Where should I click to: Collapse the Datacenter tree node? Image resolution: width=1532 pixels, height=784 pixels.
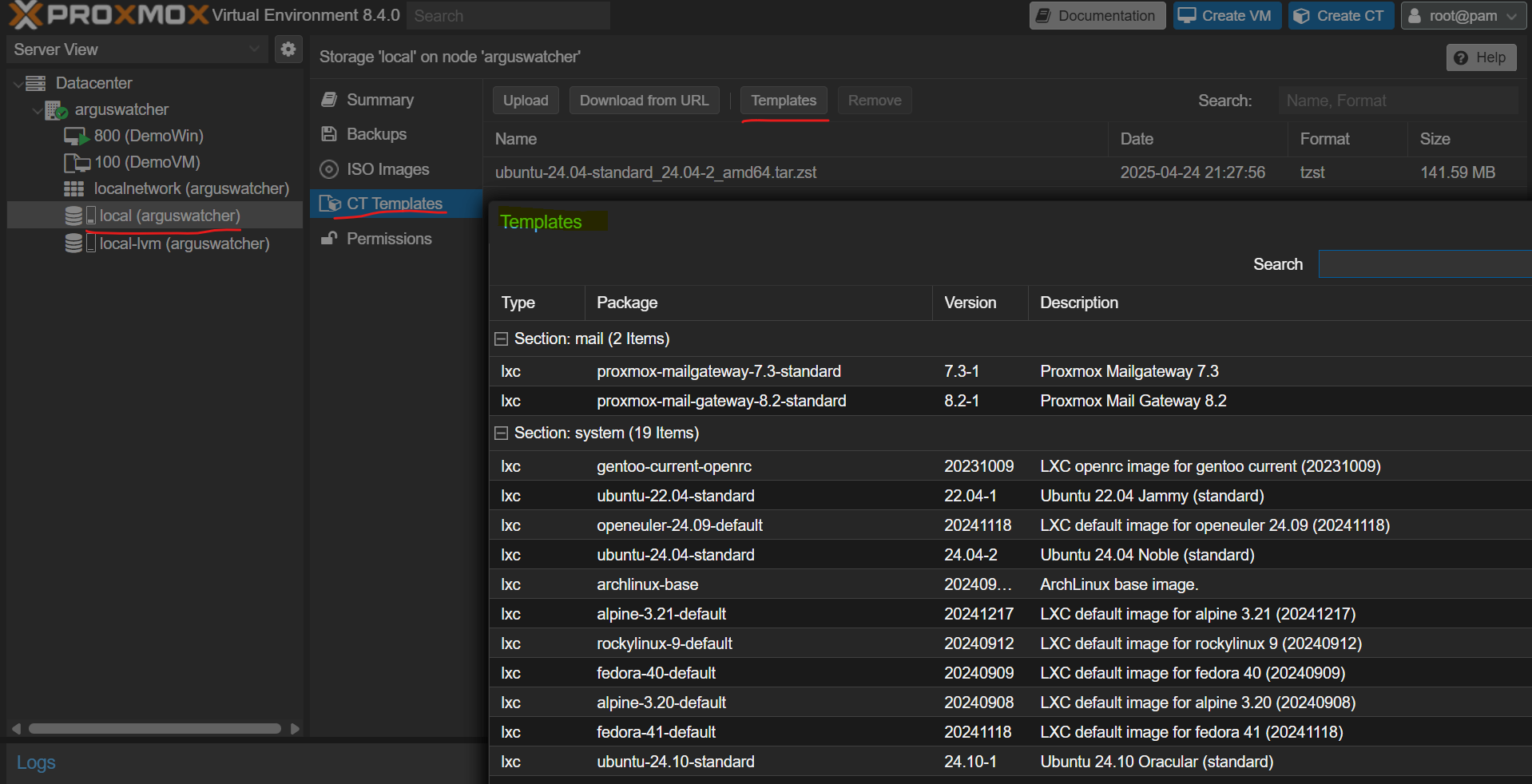coord(18,84)
